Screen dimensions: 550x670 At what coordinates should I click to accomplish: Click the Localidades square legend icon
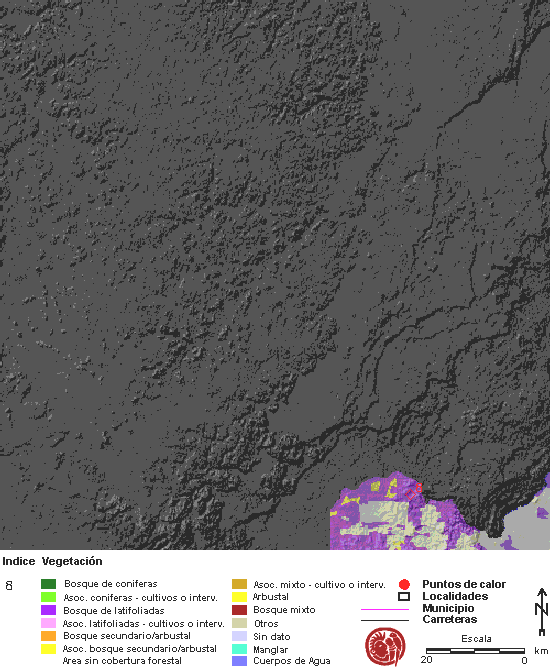(404, 597)
